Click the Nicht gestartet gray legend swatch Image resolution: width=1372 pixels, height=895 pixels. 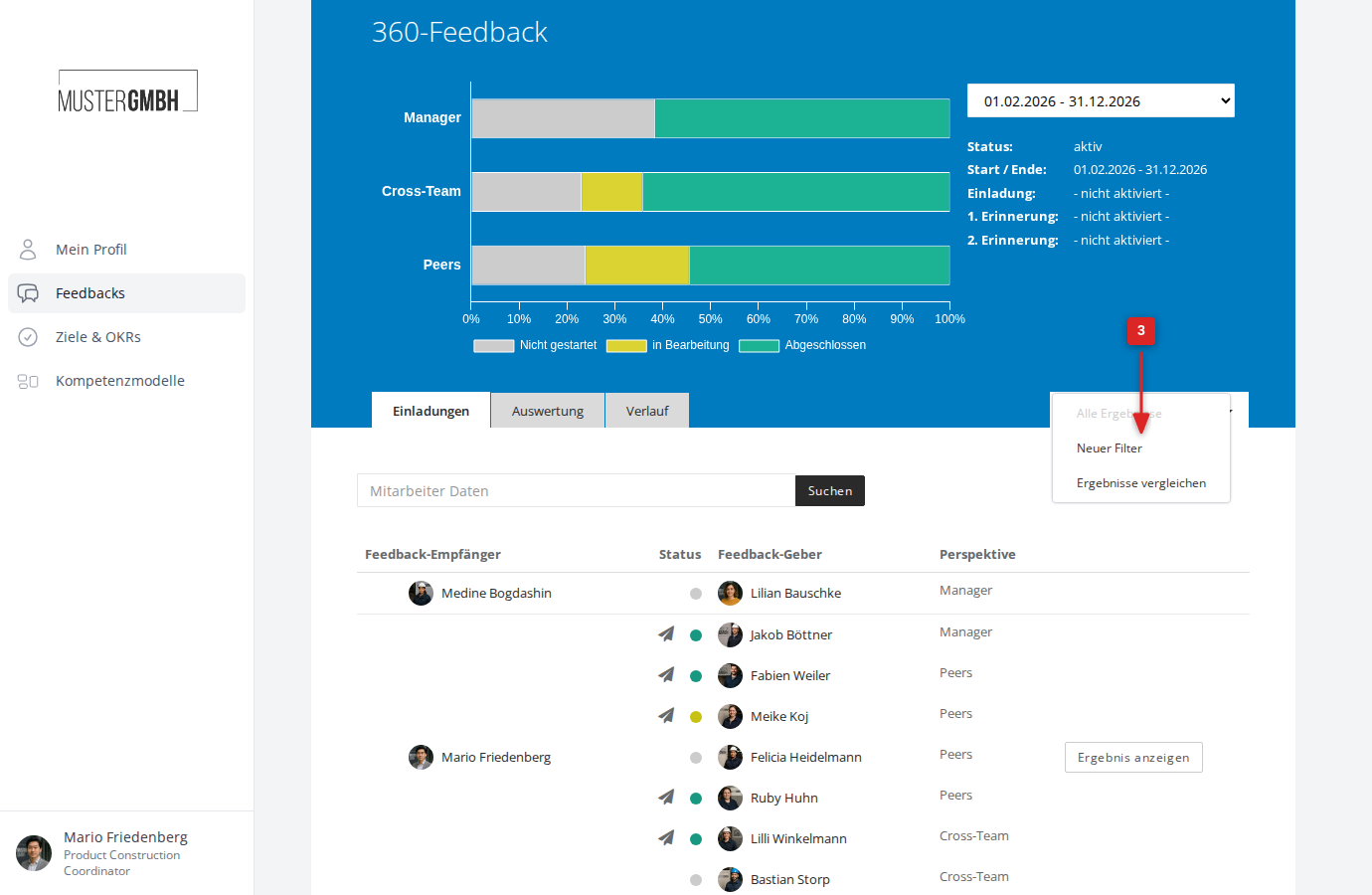pos(493,346)
